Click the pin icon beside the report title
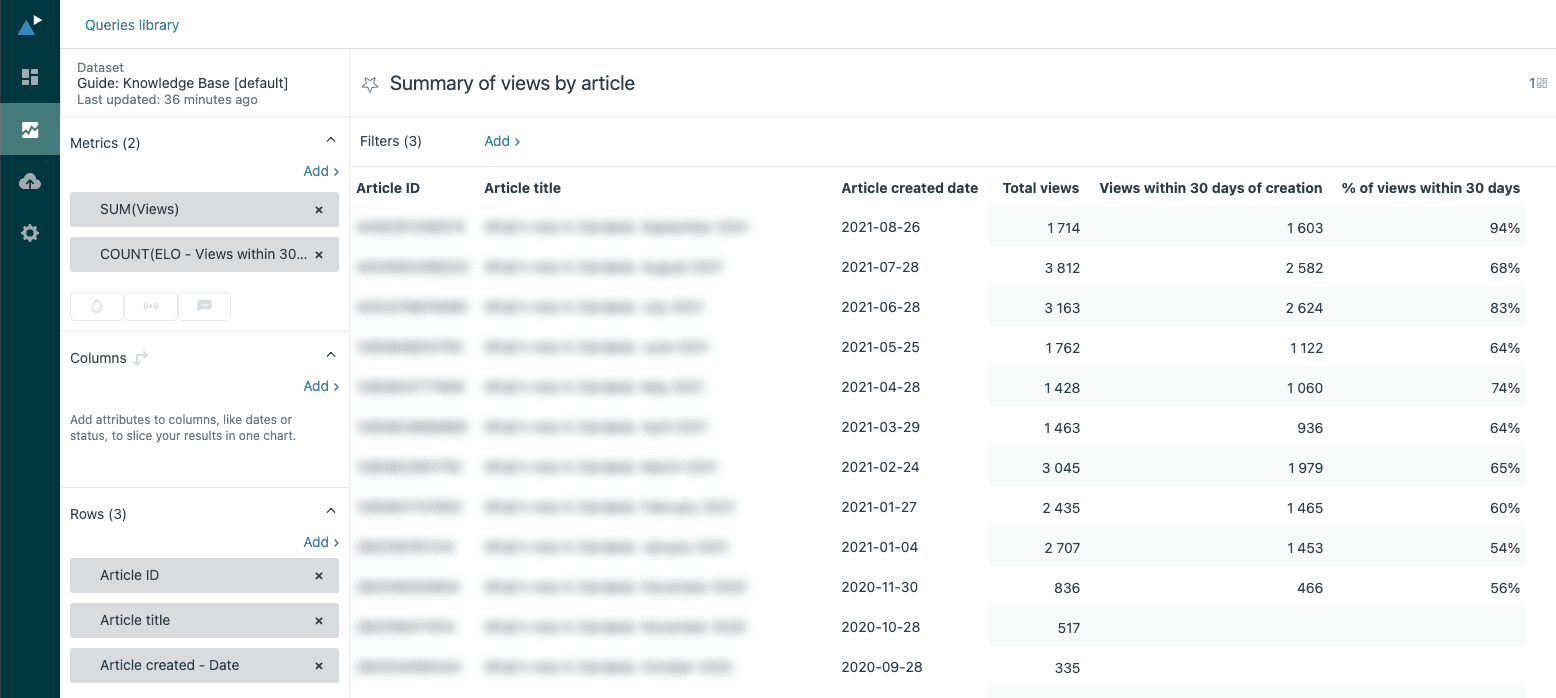 pyautogui.click(x=370, y=84)
